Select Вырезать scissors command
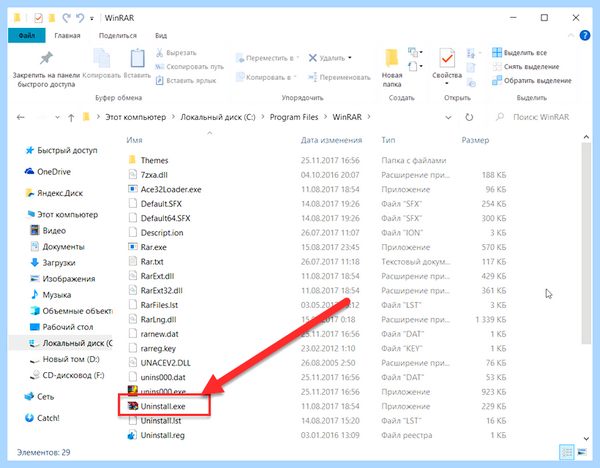600x468 pixels. coord(176,53)
